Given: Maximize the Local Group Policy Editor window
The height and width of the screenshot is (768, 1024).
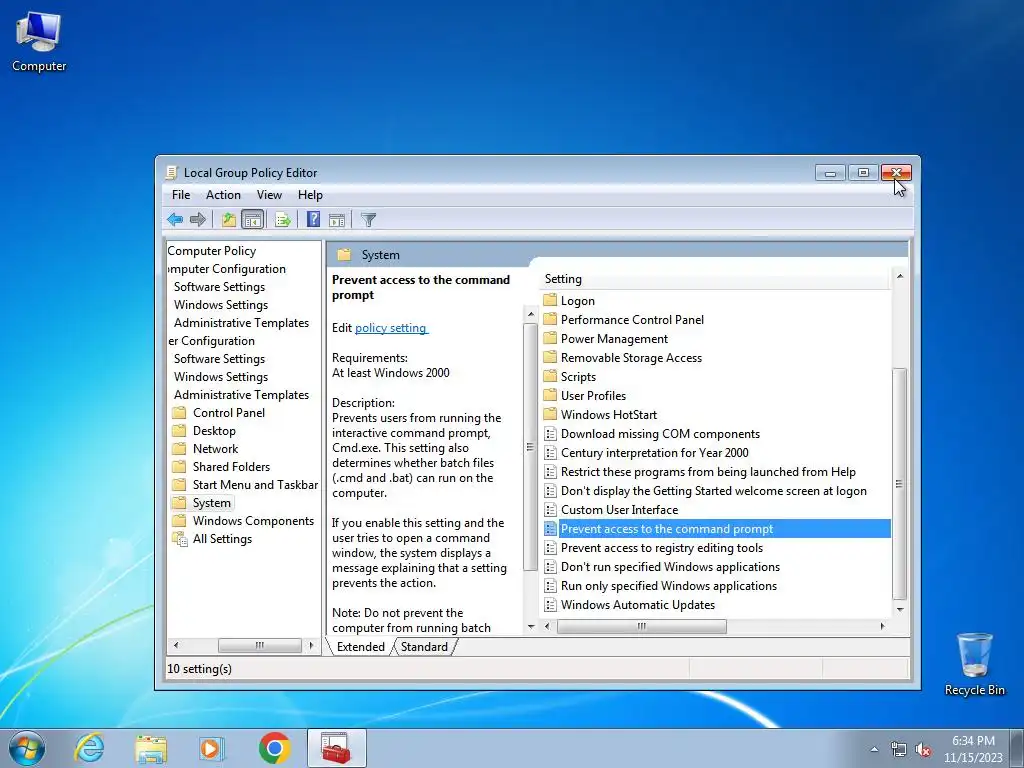Looking at the screenshot, I should [x=863, y=172].
